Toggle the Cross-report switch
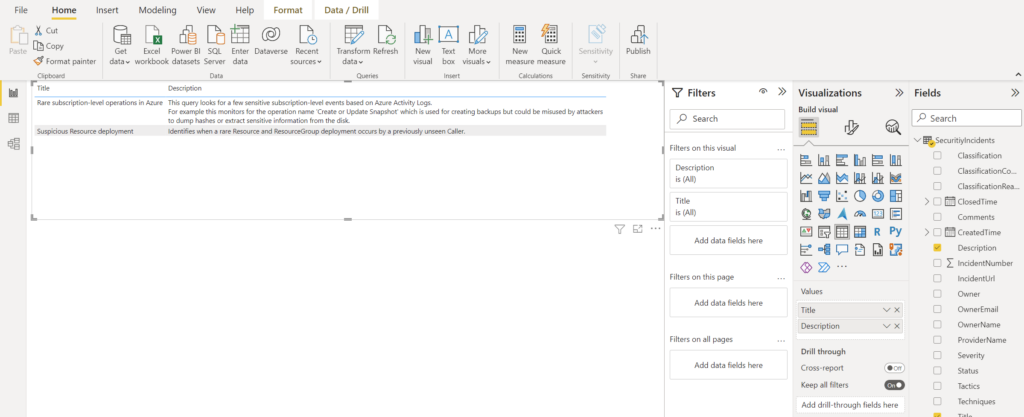The height and width of the screenshot is (417, 1024). point(894,368)
